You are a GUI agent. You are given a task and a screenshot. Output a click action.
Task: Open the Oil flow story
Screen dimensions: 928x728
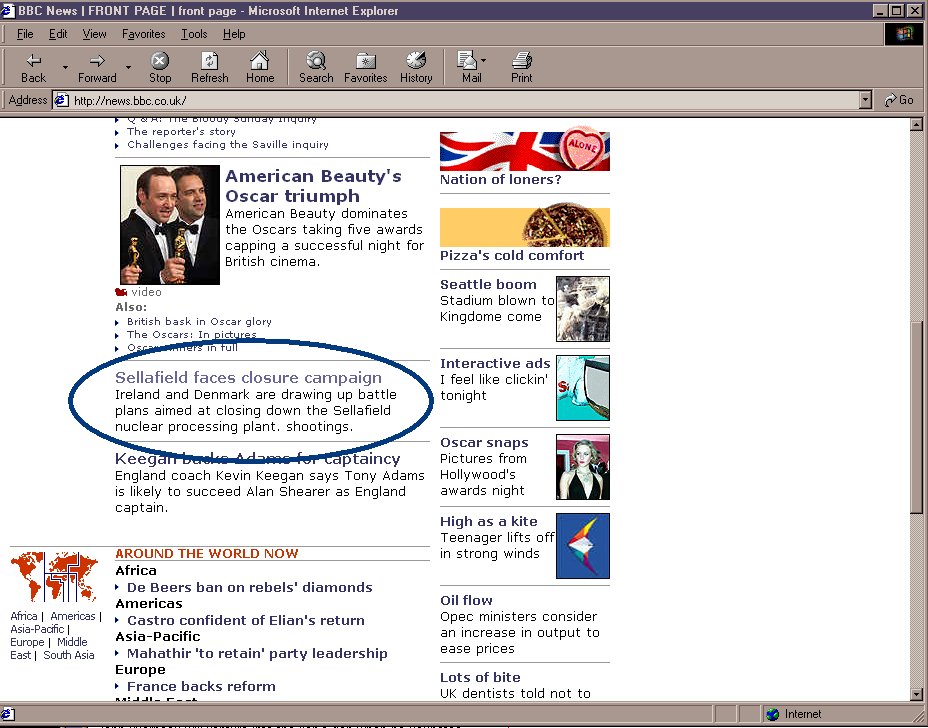point(466,600)
